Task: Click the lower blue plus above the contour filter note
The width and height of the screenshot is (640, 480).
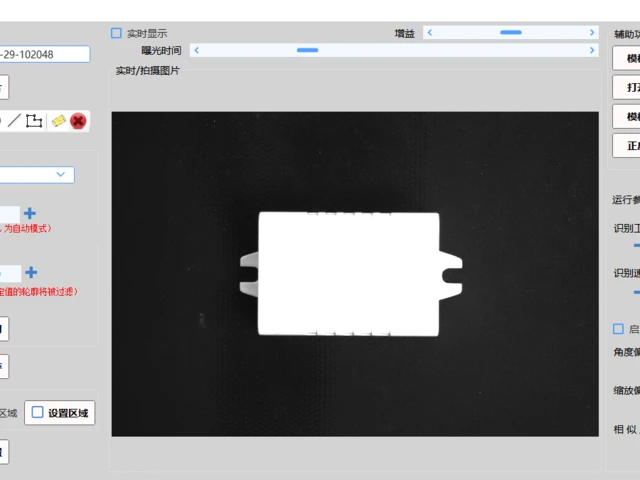Action: click(x=31, y=272)
